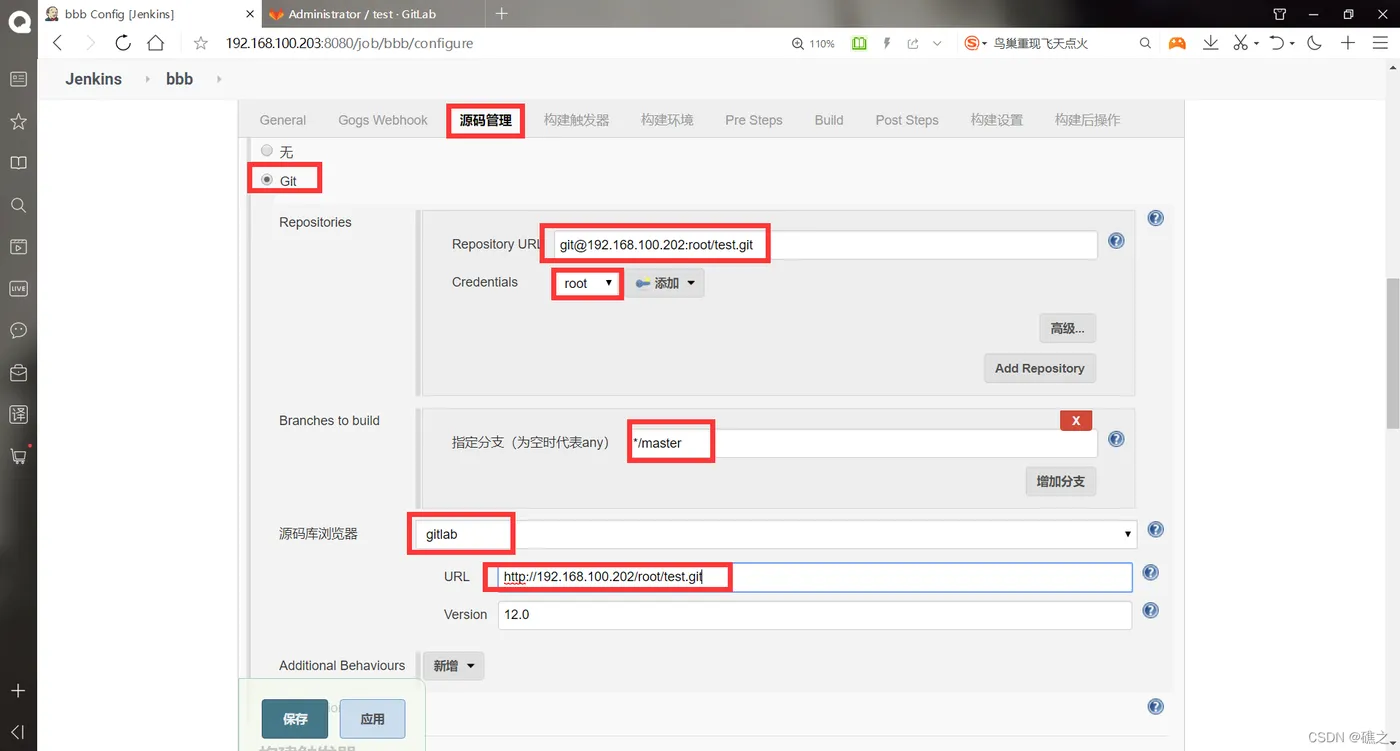
Task: Switch to the 构建设置 tab
Action: coord(997,120)
